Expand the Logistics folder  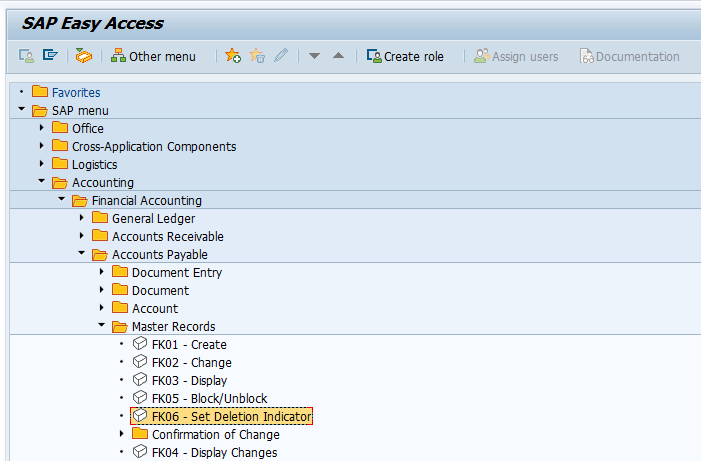tap(42, 164)
